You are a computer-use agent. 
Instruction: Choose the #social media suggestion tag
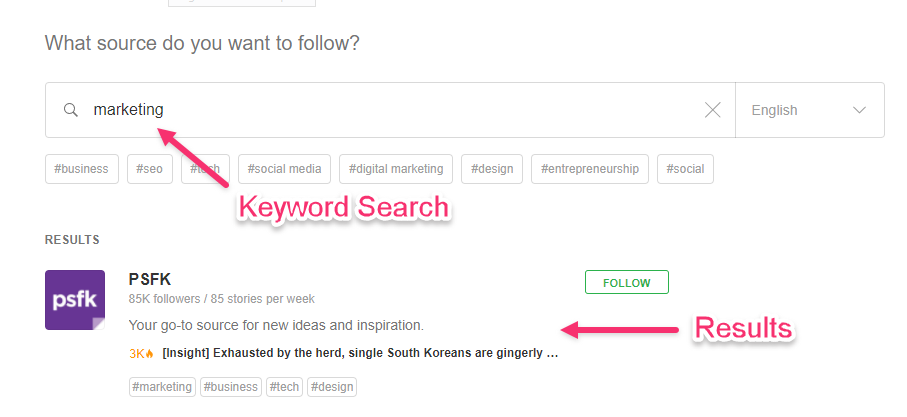(284, 169)
